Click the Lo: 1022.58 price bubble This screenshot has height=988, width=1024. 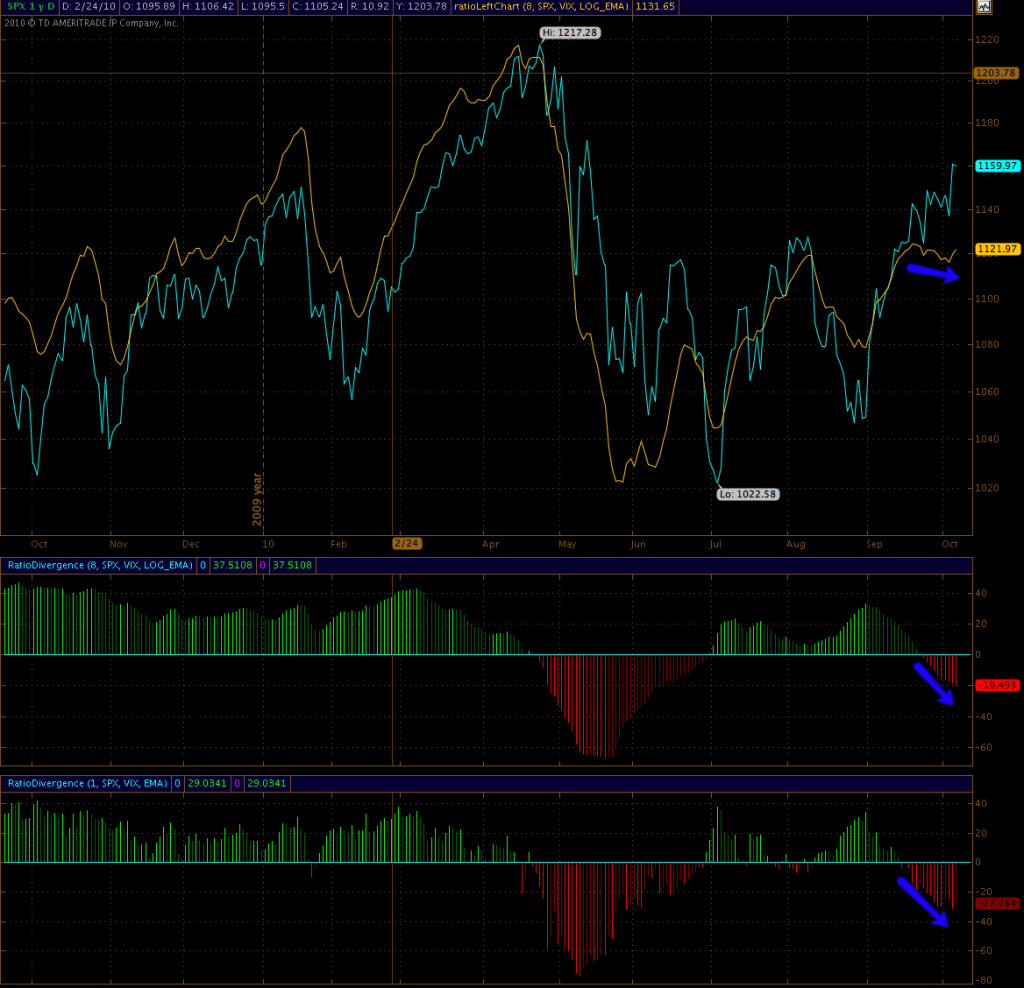pyautogui.click(x=748, y=493)
